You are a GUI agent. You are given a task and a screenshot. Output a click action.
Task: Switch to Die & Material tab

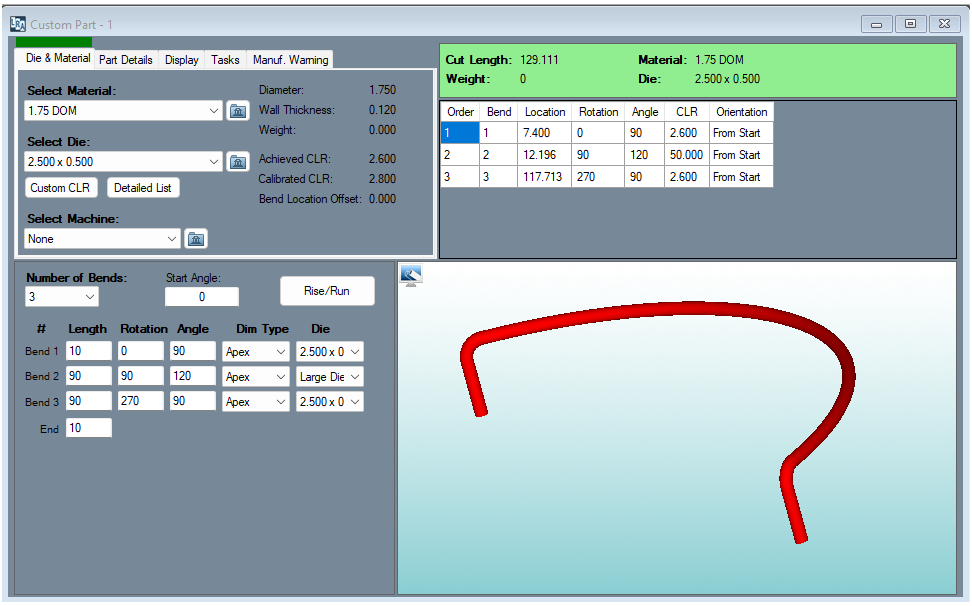(x=58, y=58)
